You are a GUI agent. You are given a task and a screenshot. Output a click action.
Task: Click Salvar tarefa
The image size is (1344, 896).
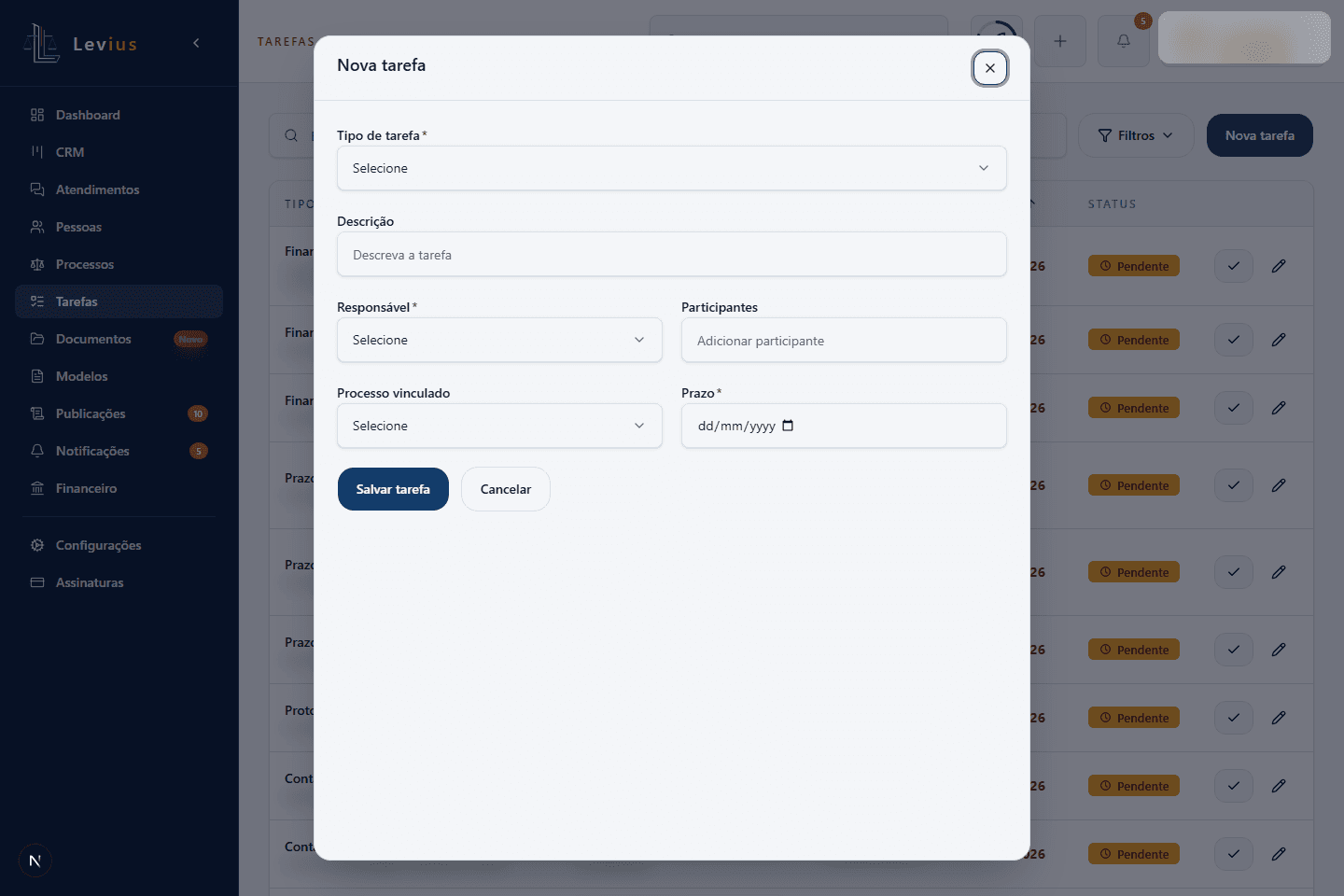[x=393, y=489]
